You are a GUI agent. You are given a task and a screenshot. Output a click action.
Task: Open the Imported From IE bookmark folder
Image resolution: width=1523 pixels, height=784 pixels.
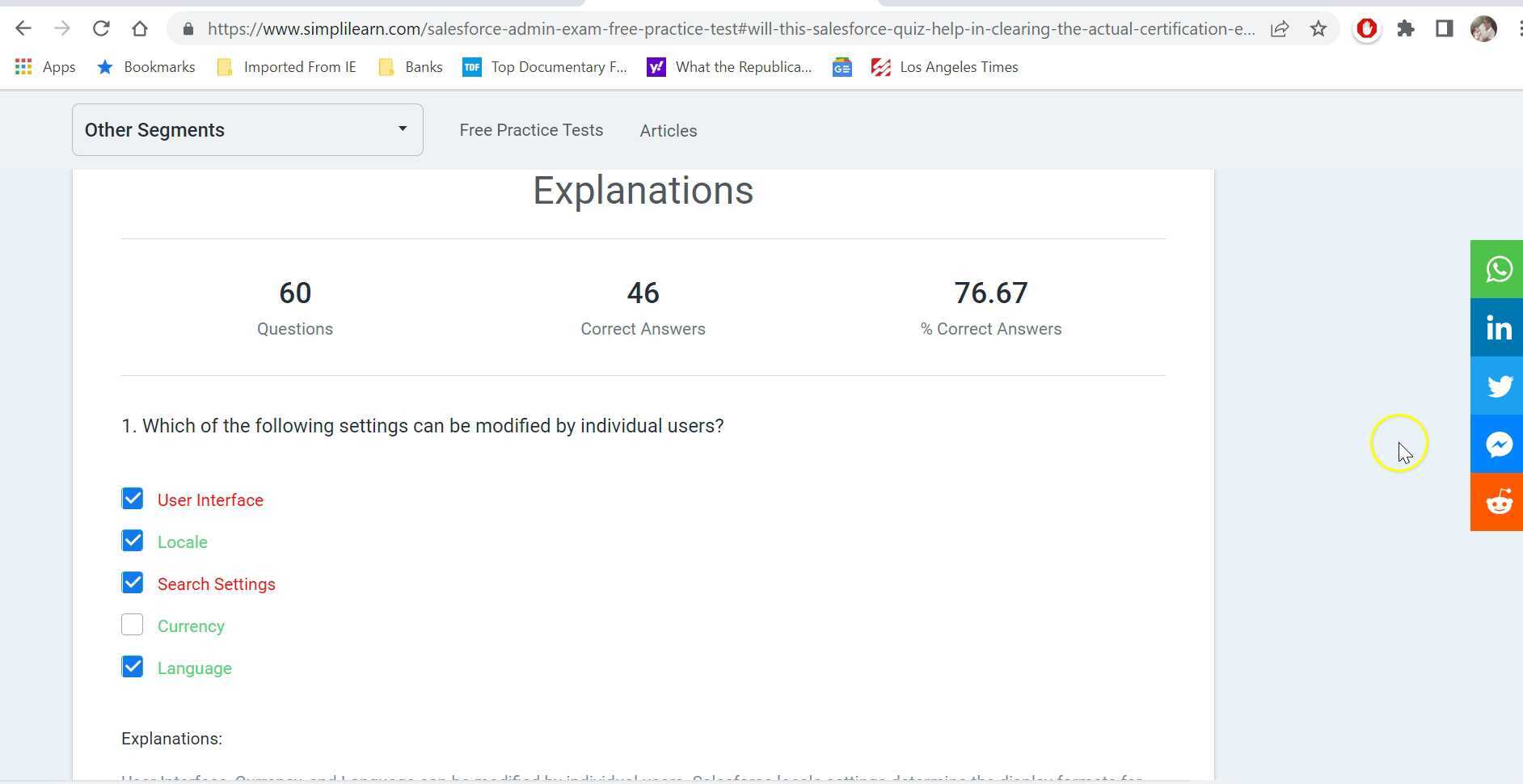[287, 67]
